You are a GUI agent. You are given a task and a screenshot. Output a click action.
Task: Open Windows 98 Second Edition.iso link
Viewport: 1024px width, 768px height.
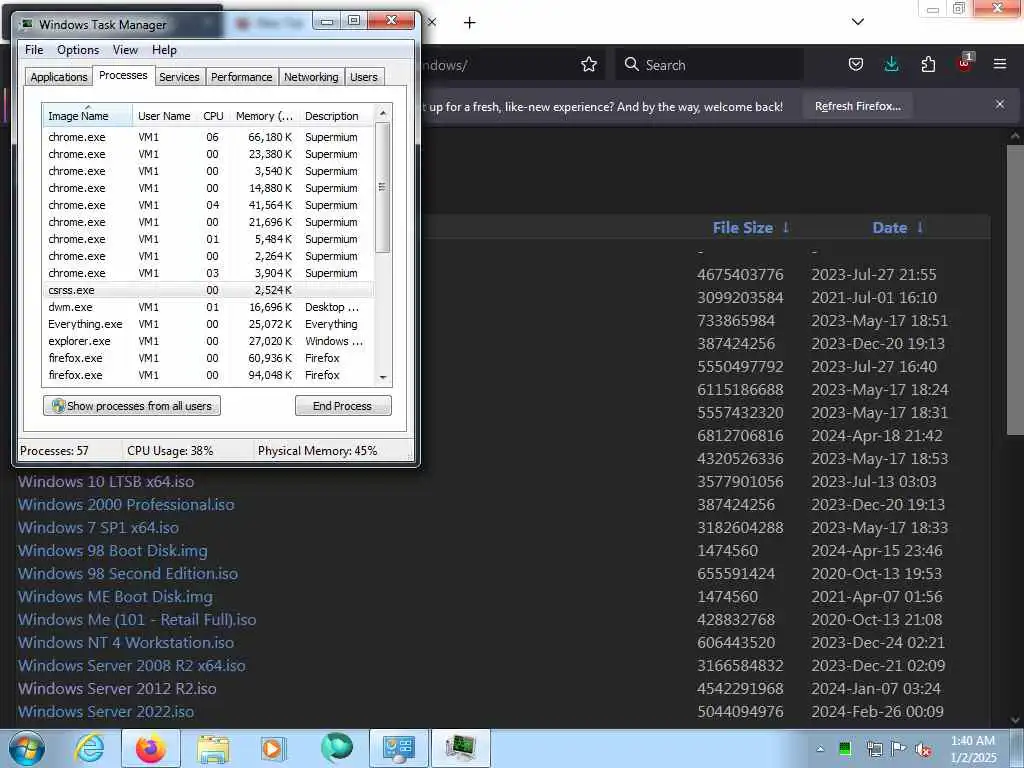127,573
